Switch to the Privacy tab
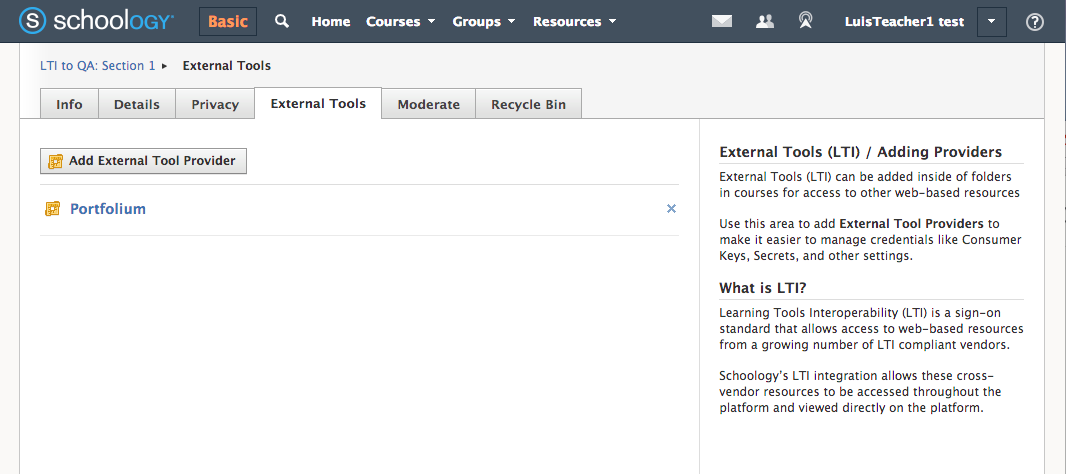The image size is (1066, 474). point(215,104)
